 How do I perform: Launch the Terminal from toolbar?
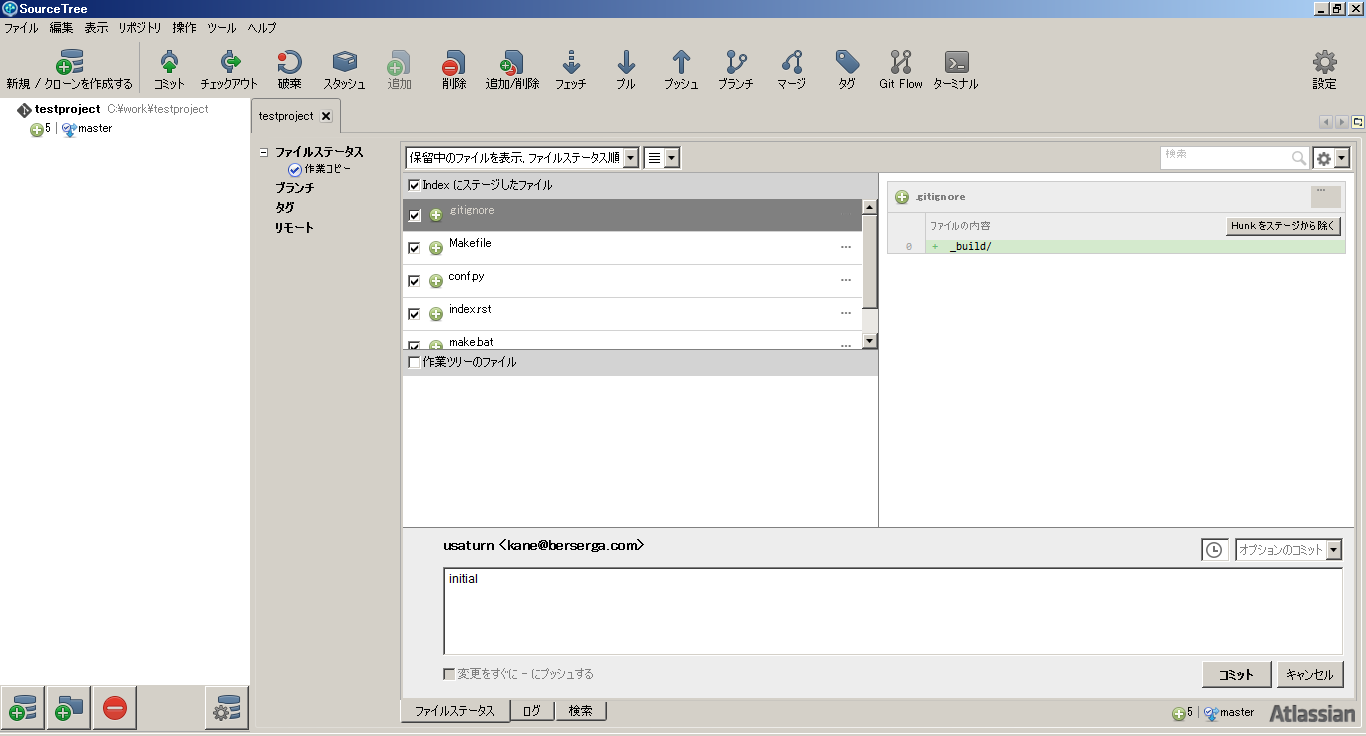point(956,70)
